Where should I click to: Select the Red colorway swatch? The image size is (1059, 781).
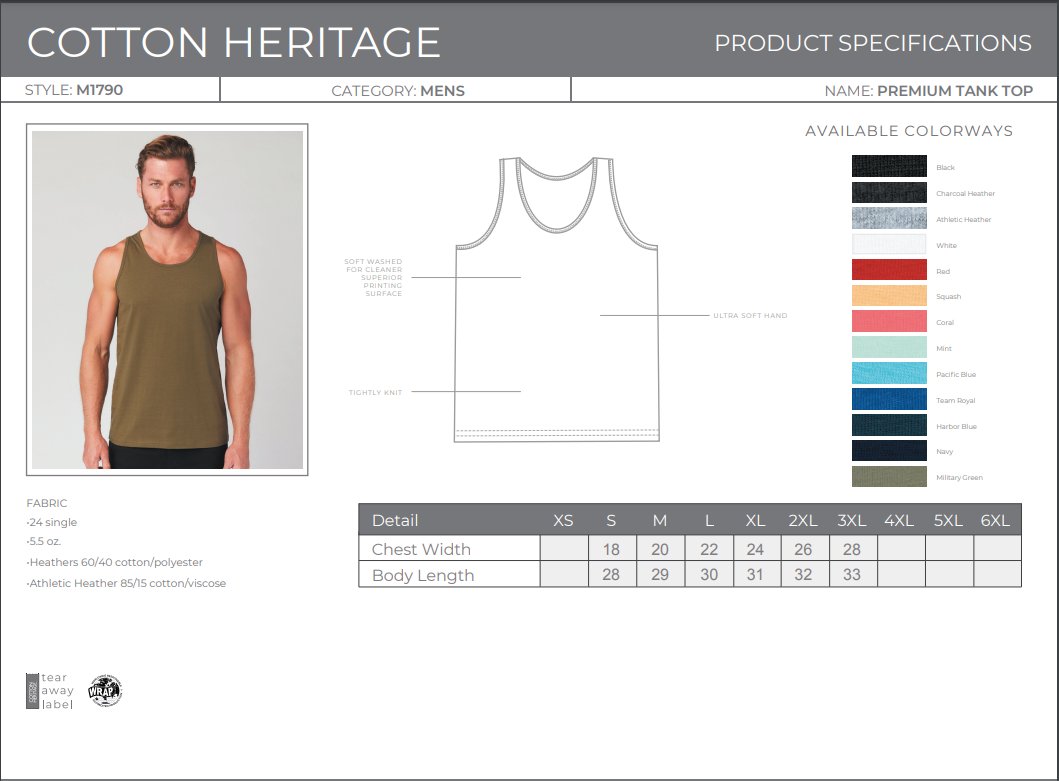[x=888, y=269]
